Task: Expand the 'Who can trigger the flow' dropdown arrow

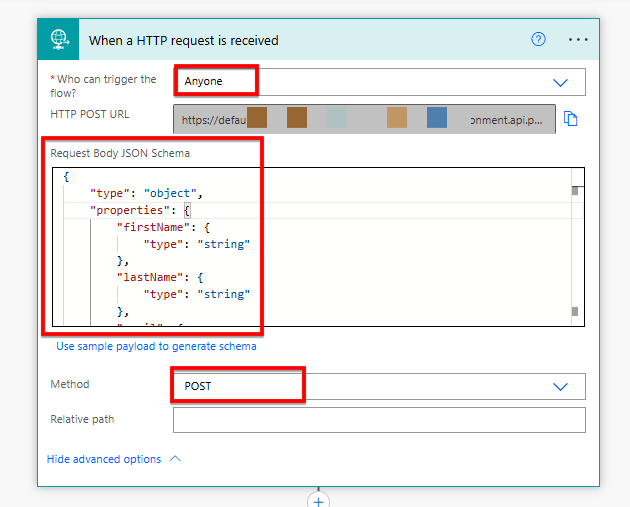Action: tap(560, 82)
